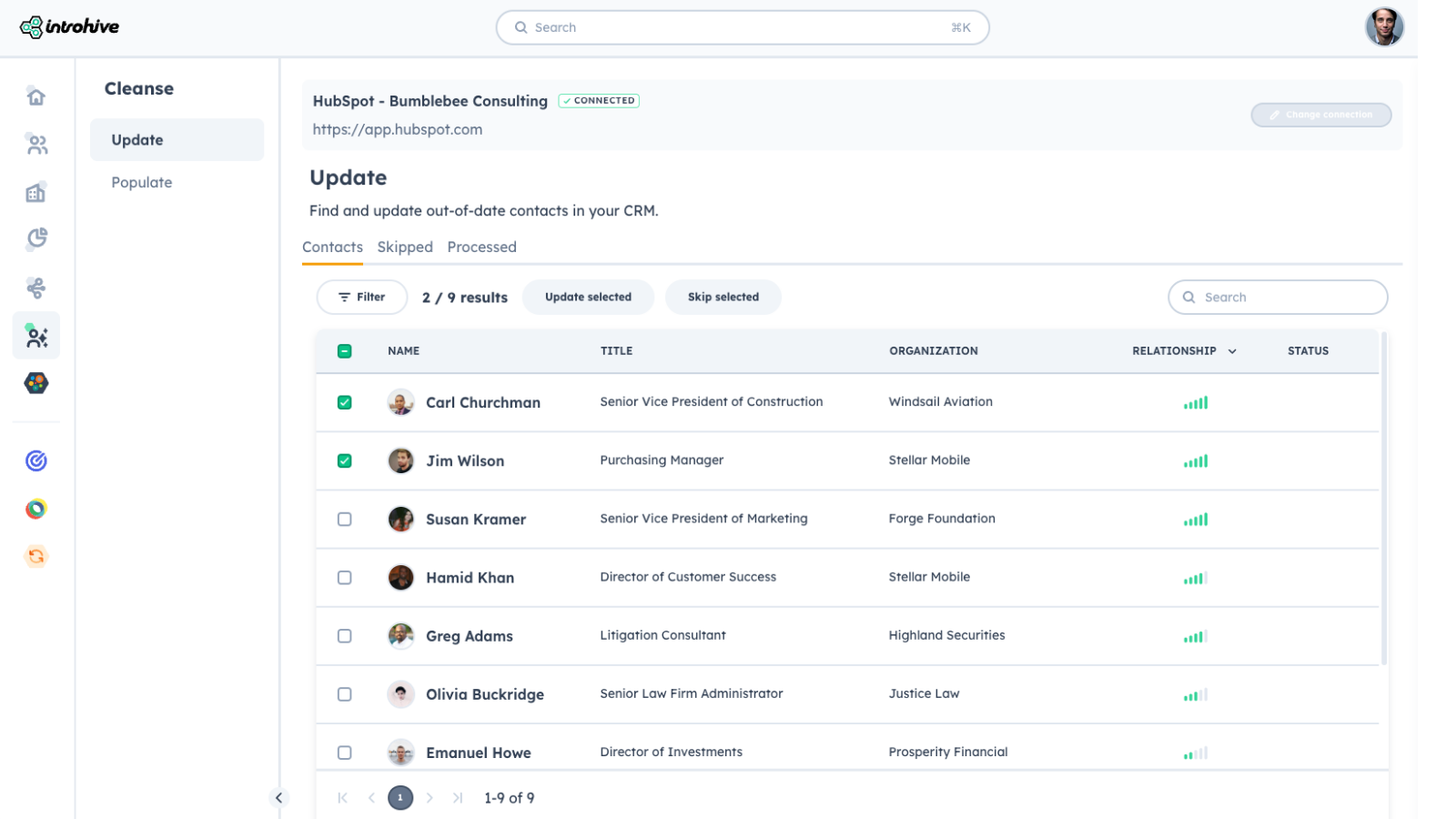Click the orange sync arrows icon
This screenshot has width=1456, height=819.
[36, 556]
